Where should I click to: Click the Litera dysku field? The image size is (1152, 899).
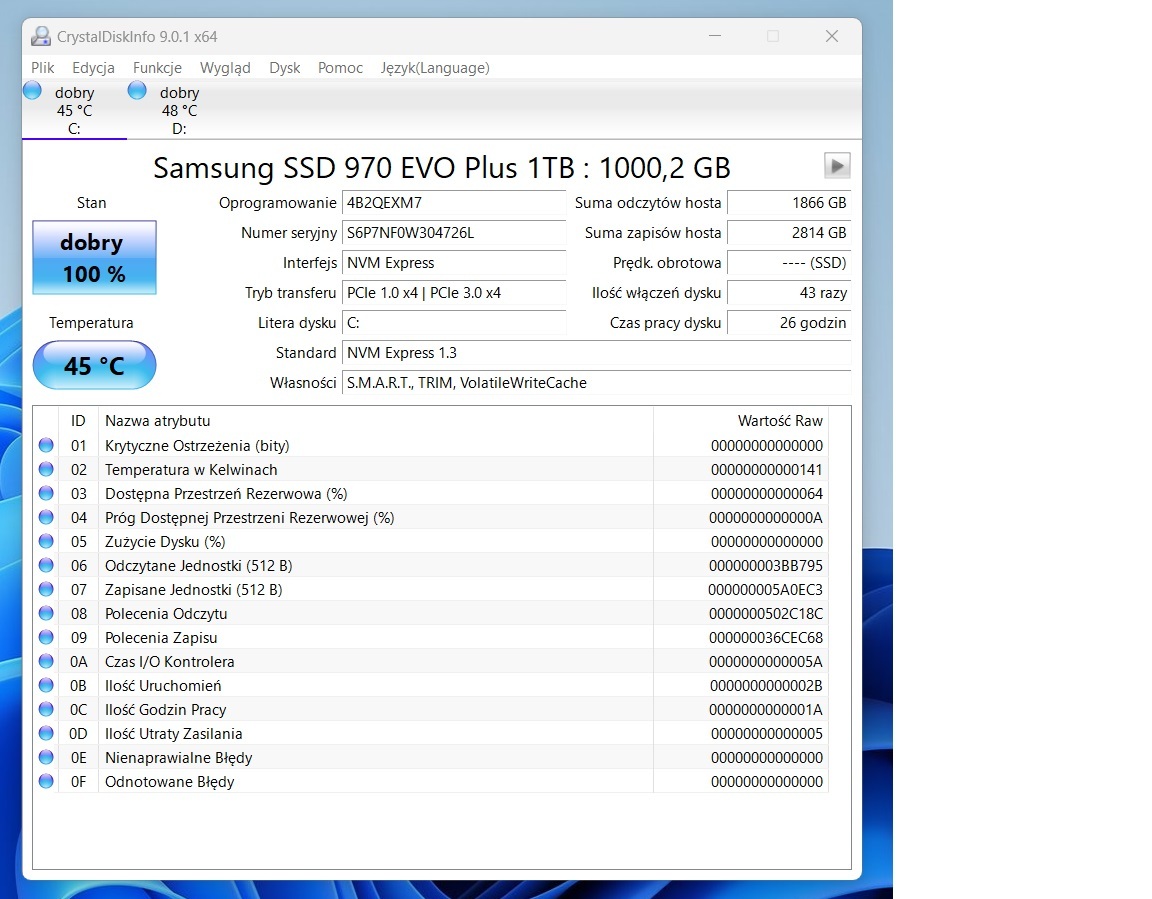(x=453, y=322)
